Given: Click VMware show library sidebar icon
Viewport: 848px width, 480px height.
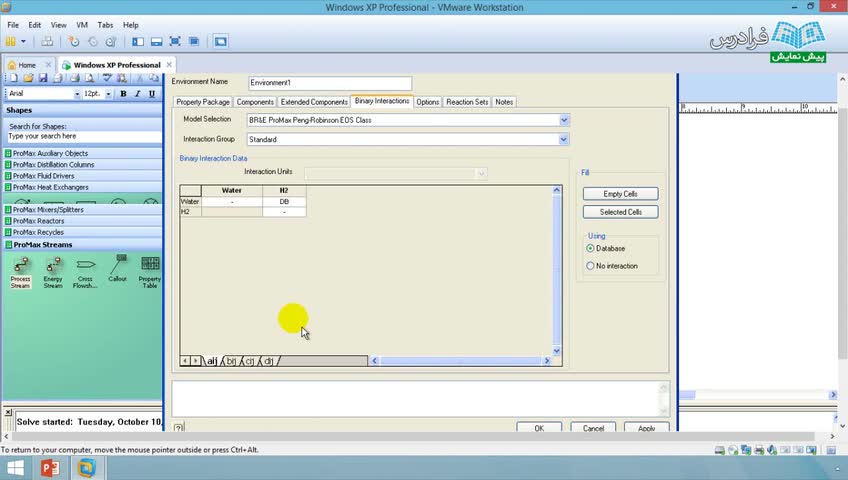Looking at the screenshot, I should [x=138, y=41].
